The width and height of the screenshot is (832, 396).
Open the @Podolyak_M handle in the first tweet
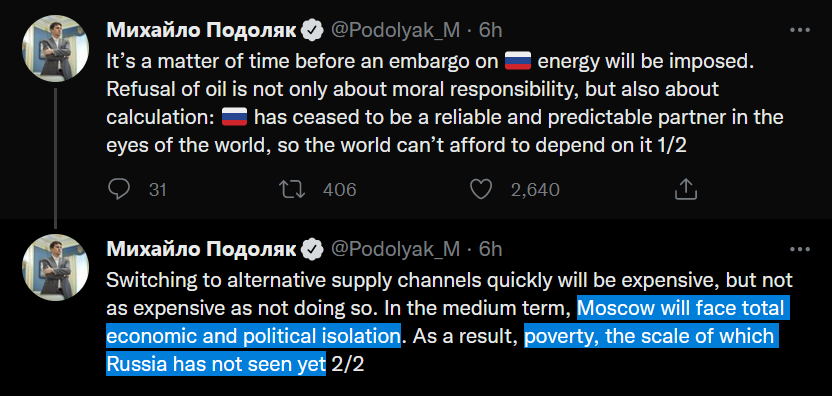[395, 31]
